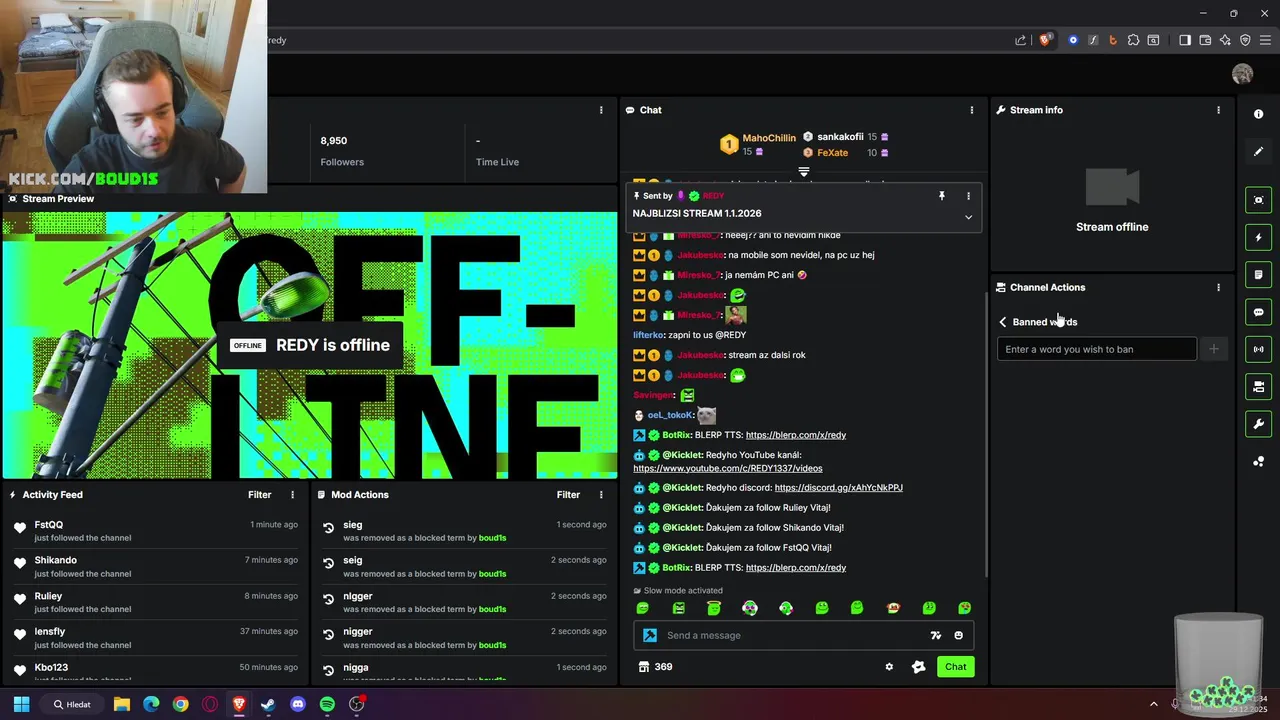The image size is (1280, 720).
Task: Open Channel Actions panel options menu
Action: coord(1218,287)
